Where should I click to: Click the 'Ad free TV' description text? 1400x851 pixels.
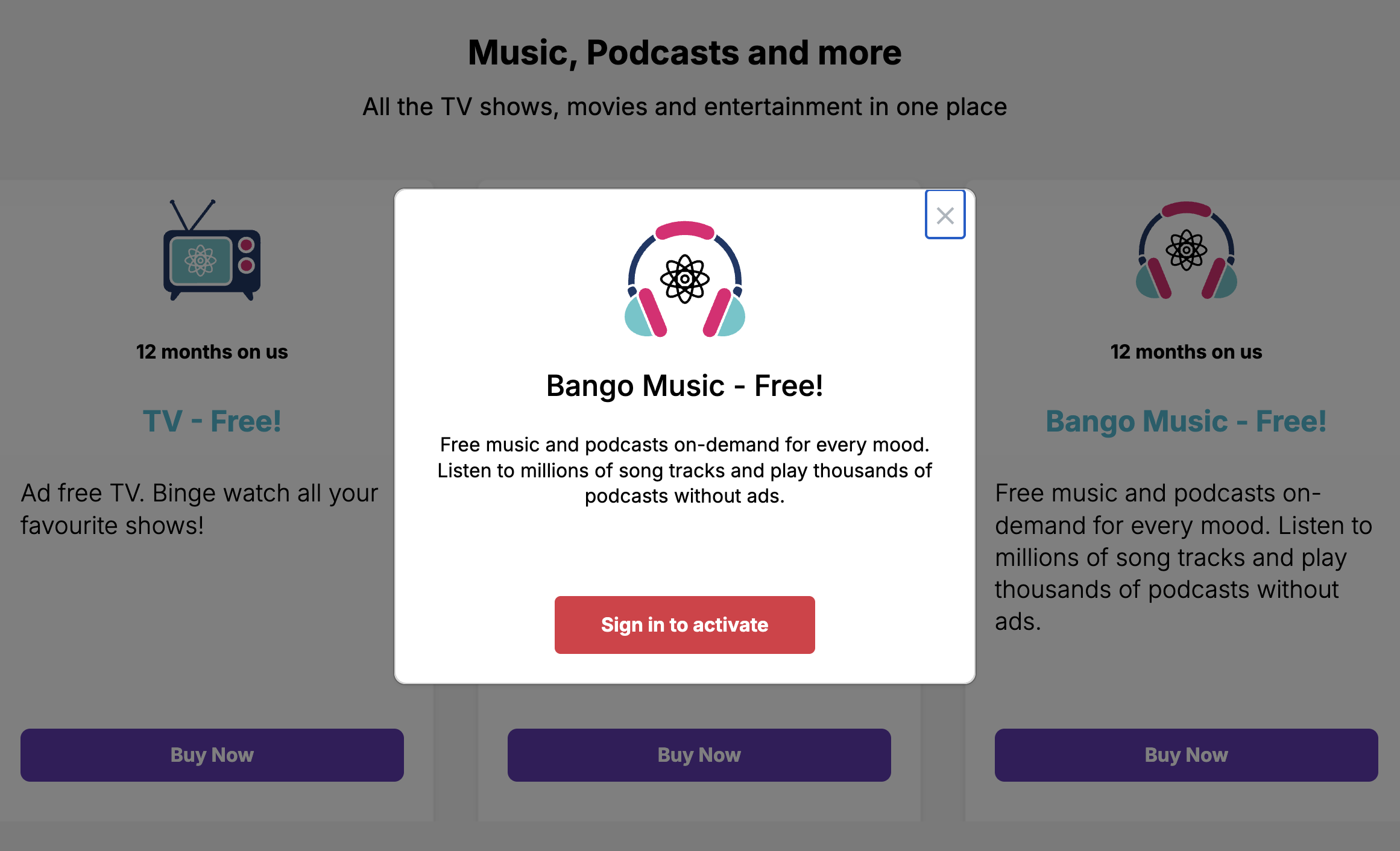pyautogui.click(x=199, y=509)
